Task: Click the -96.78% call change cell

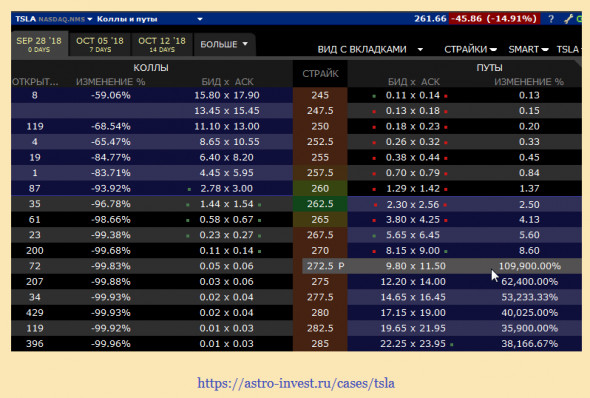Action: coord(111,204)
